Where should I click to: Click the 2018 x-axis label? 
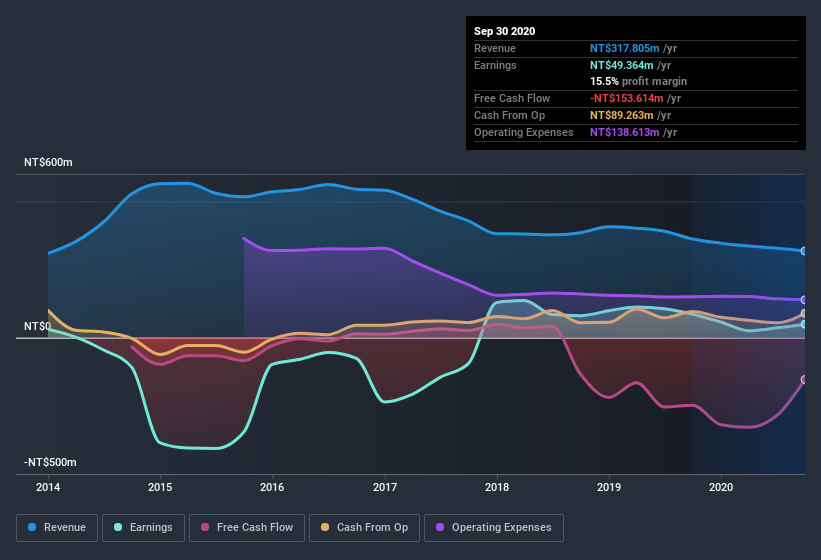497,487
